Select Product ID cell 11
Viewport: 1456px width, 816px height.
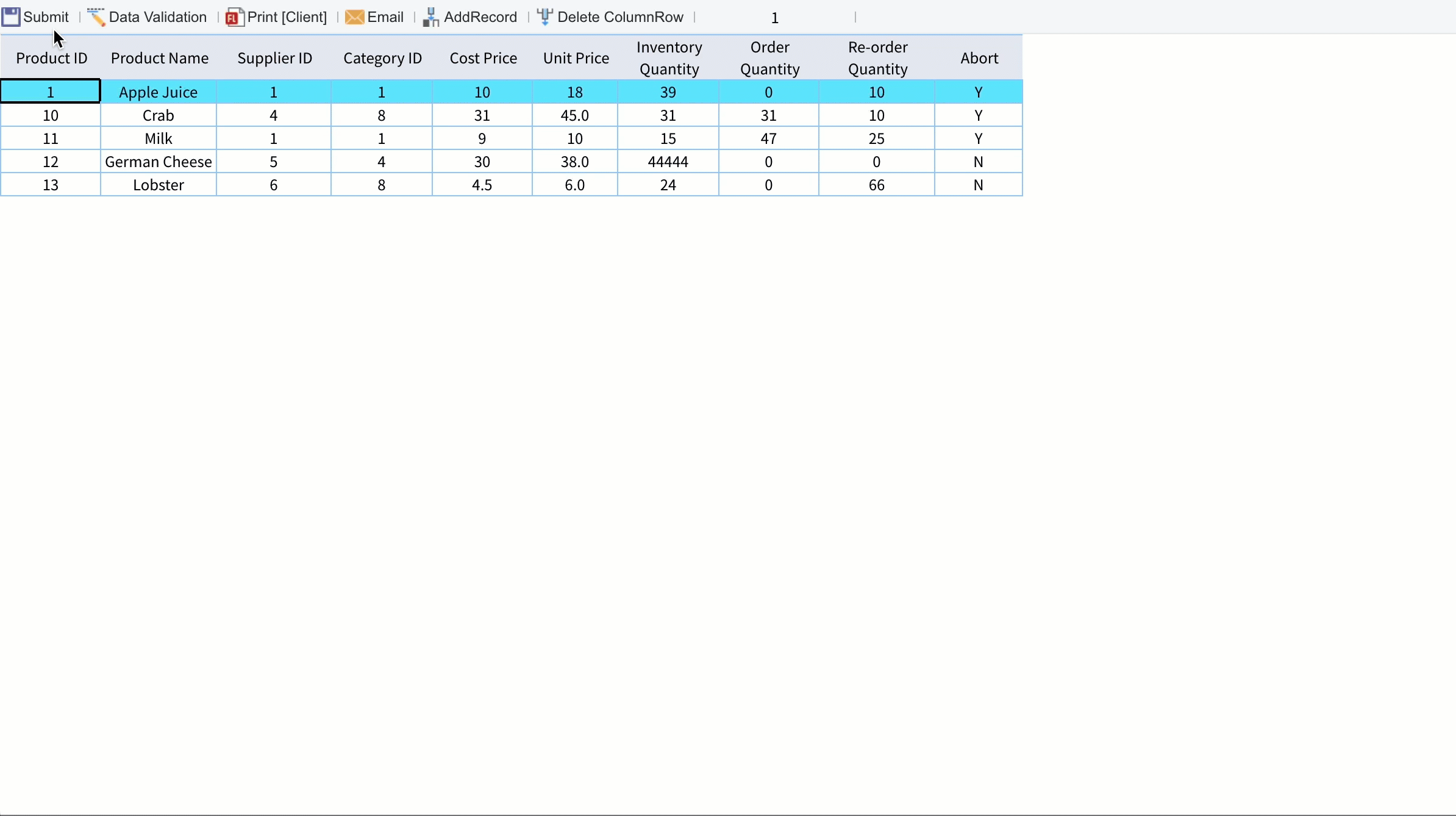click(x=51, y=138)
